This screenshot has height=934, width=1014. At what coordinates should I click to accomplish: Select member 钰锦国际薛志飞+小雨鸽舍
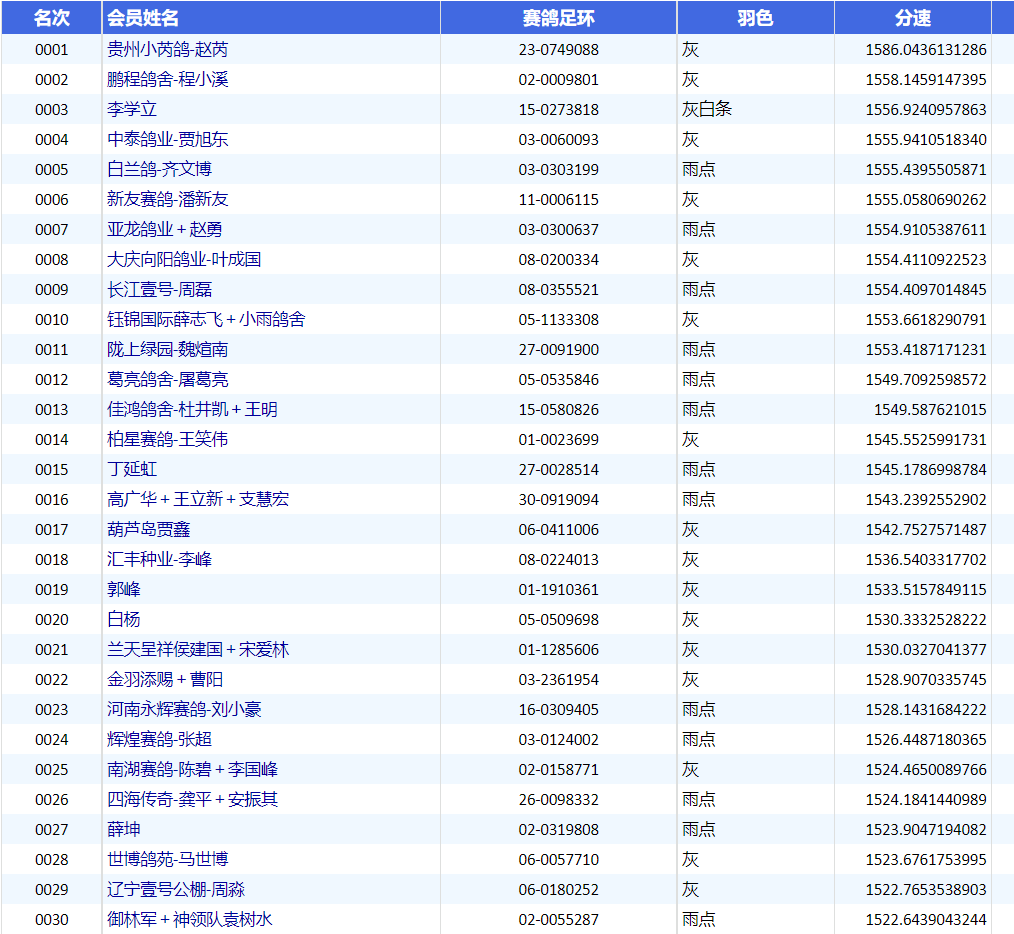(x=206, y=320)
